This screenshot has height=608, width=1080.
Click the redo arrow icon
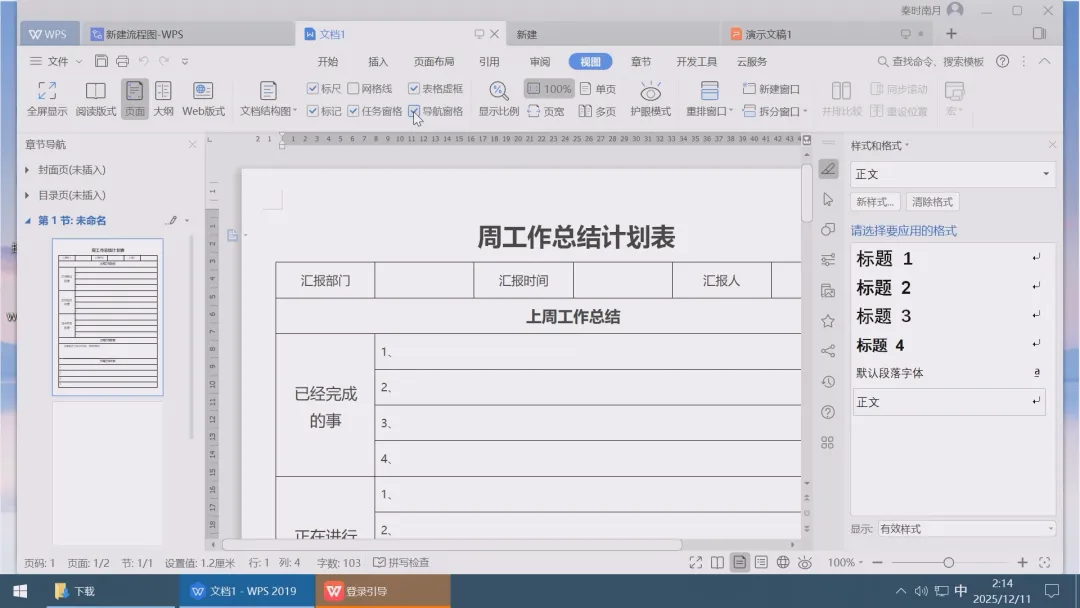[164, 61]
